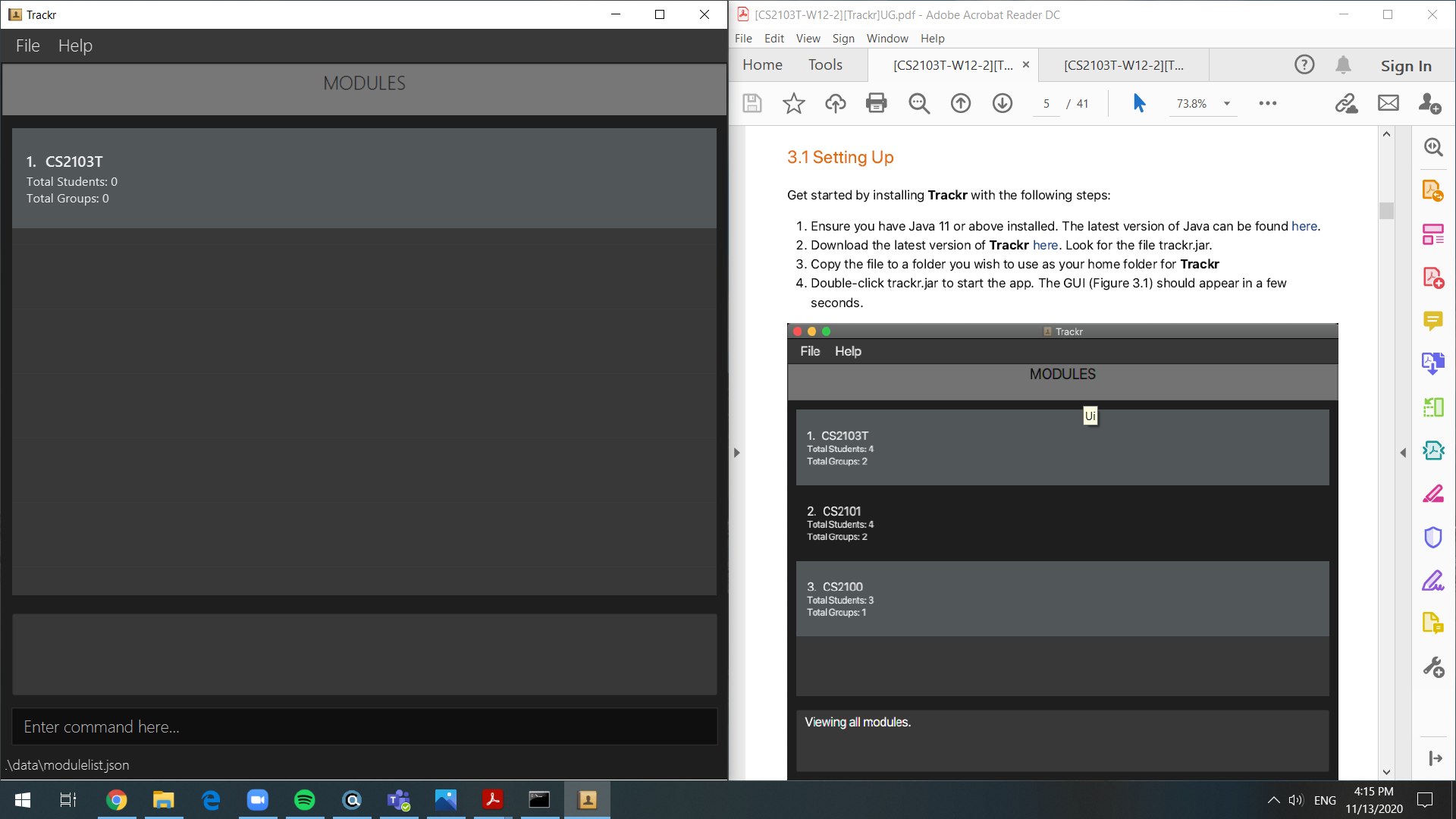
Task: Send file by email envelope icon
Action: (x=1388, y=103)
